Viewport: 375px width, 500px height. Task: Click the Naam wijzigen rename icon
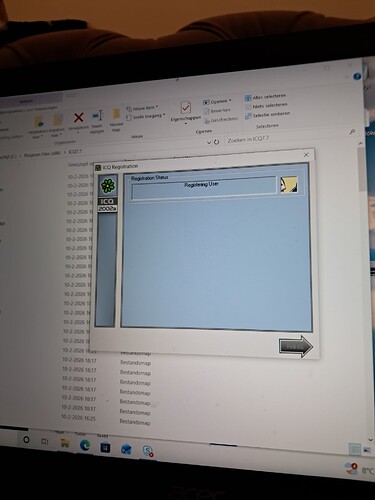tap(97, 116)
